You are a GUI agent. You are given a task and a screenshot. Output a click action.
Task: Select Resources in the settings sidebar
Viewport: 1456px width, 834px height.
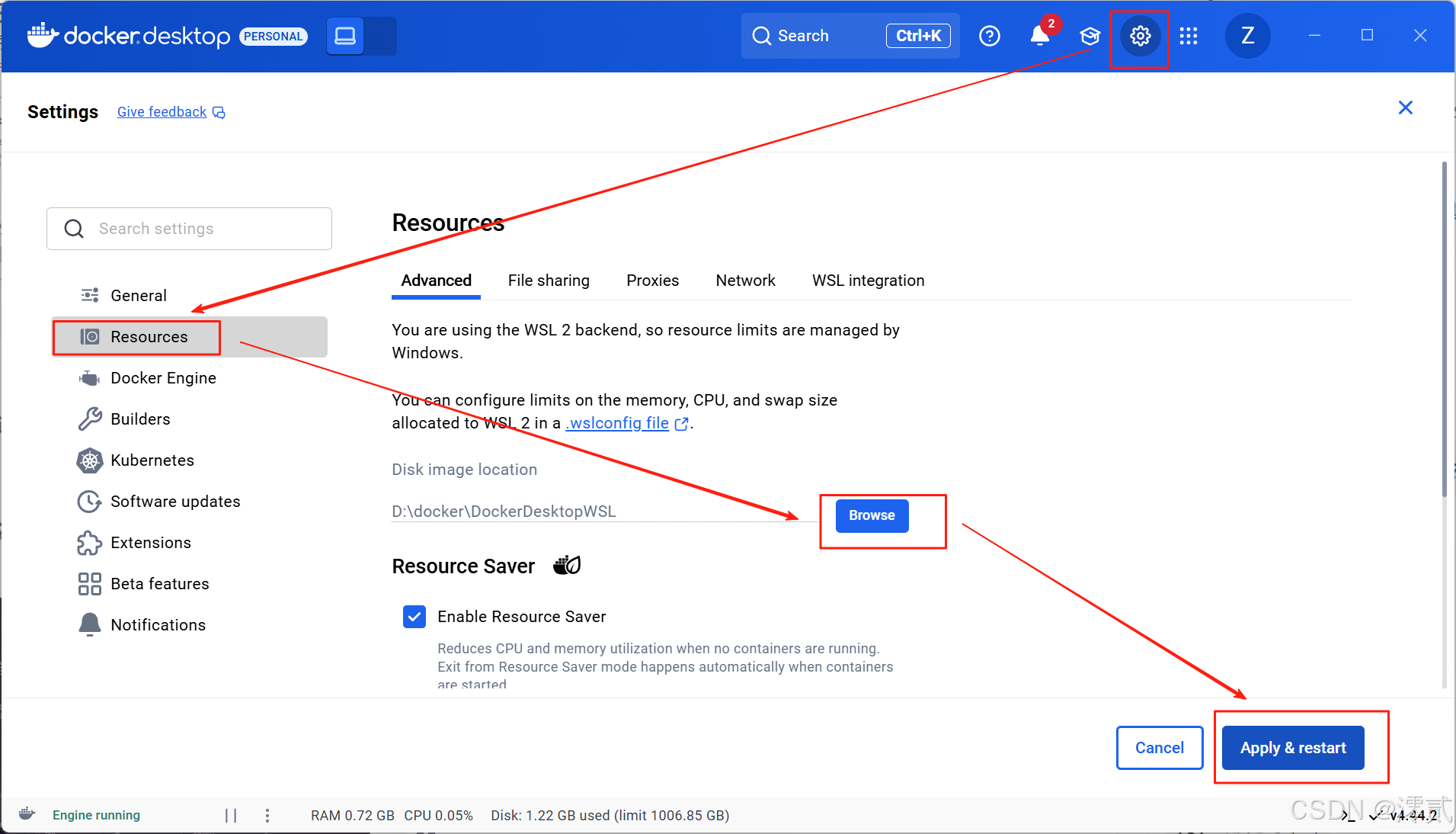[189, 337]
